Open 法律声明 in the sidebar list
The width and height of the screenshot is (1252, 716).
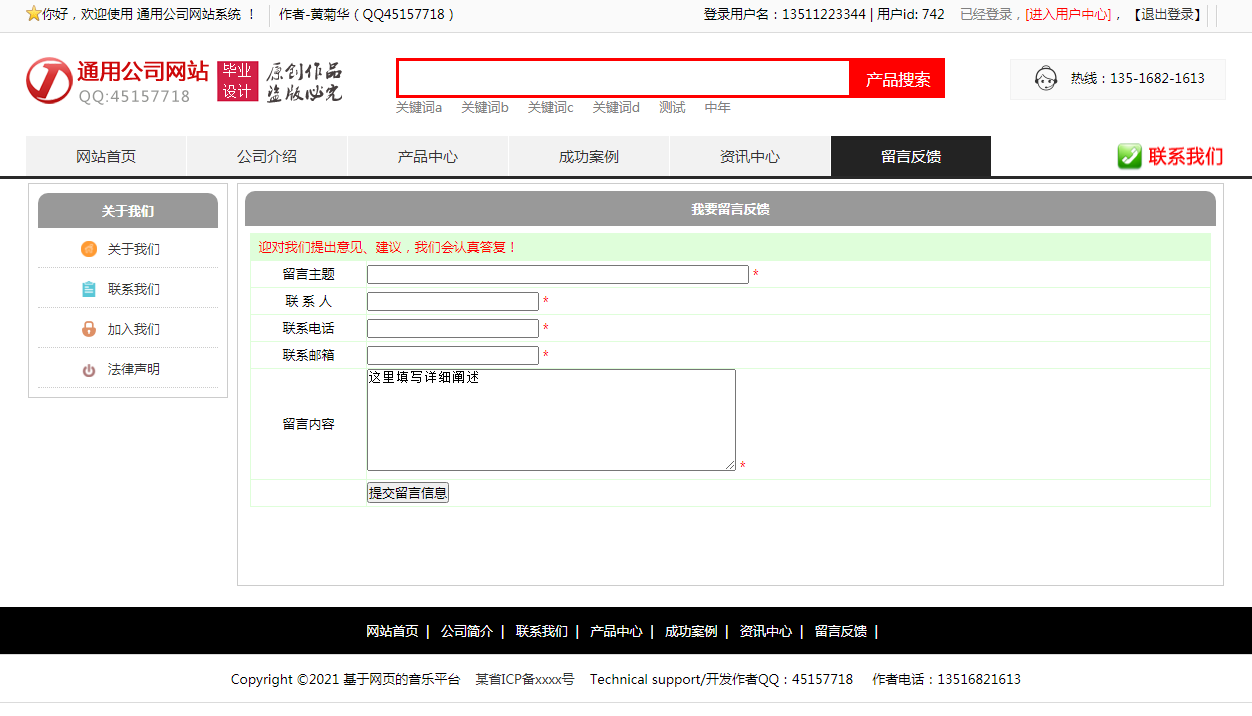(134, 369)
